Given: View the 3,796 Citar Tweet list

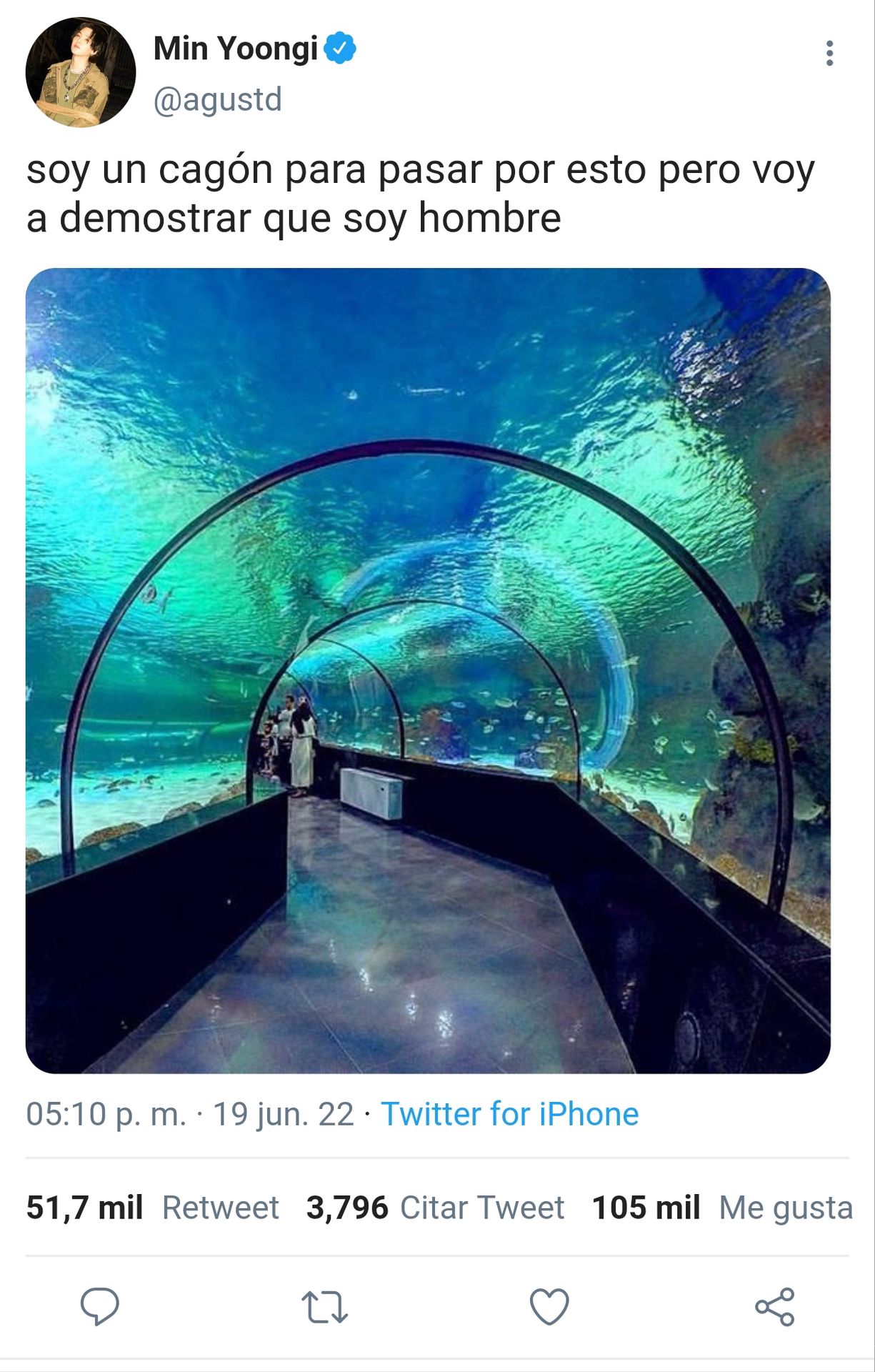Looking at the screenshot, I should pyautogui.click(x=435, y=1208).
